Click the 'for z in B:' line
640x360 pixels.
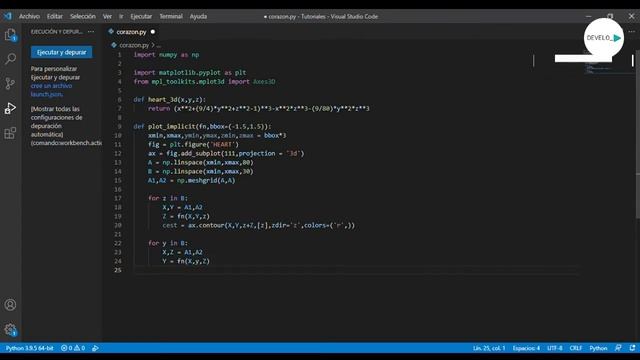[x=168, y=198]
